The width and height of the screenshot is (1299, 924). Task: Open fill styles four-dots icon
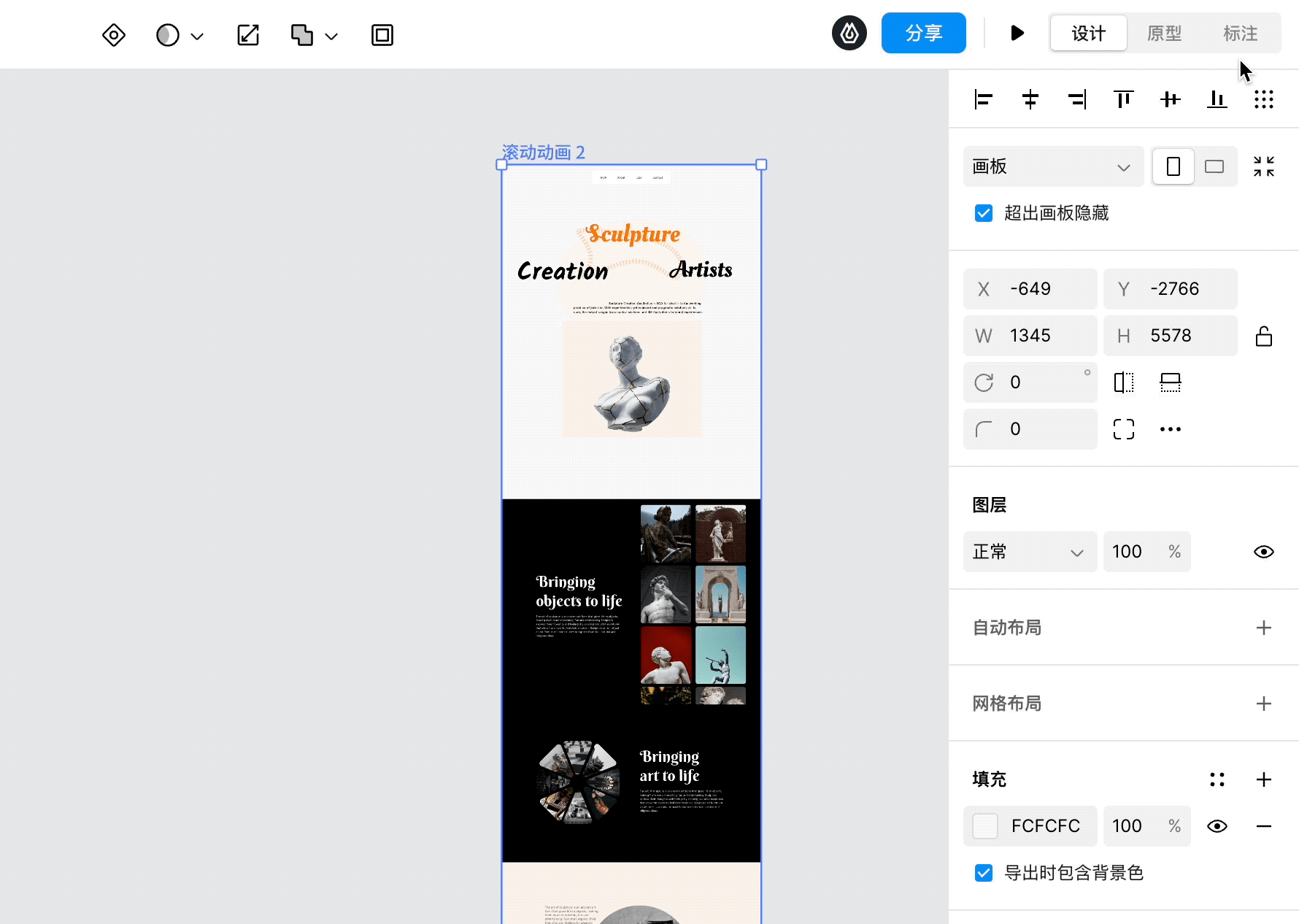coord(1217,779)
